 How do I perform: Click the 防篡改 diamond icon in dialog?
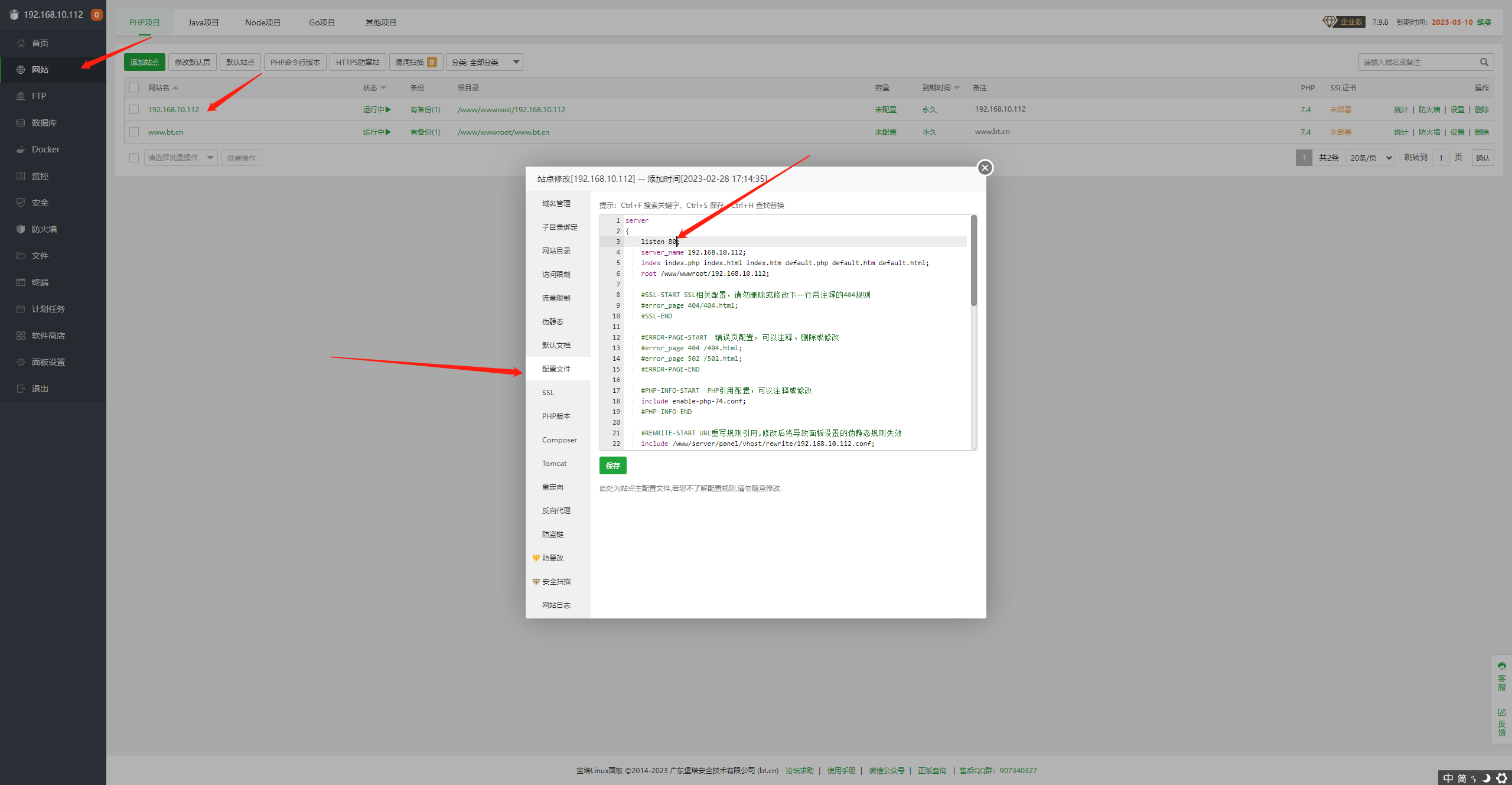[x=536, y=558]
